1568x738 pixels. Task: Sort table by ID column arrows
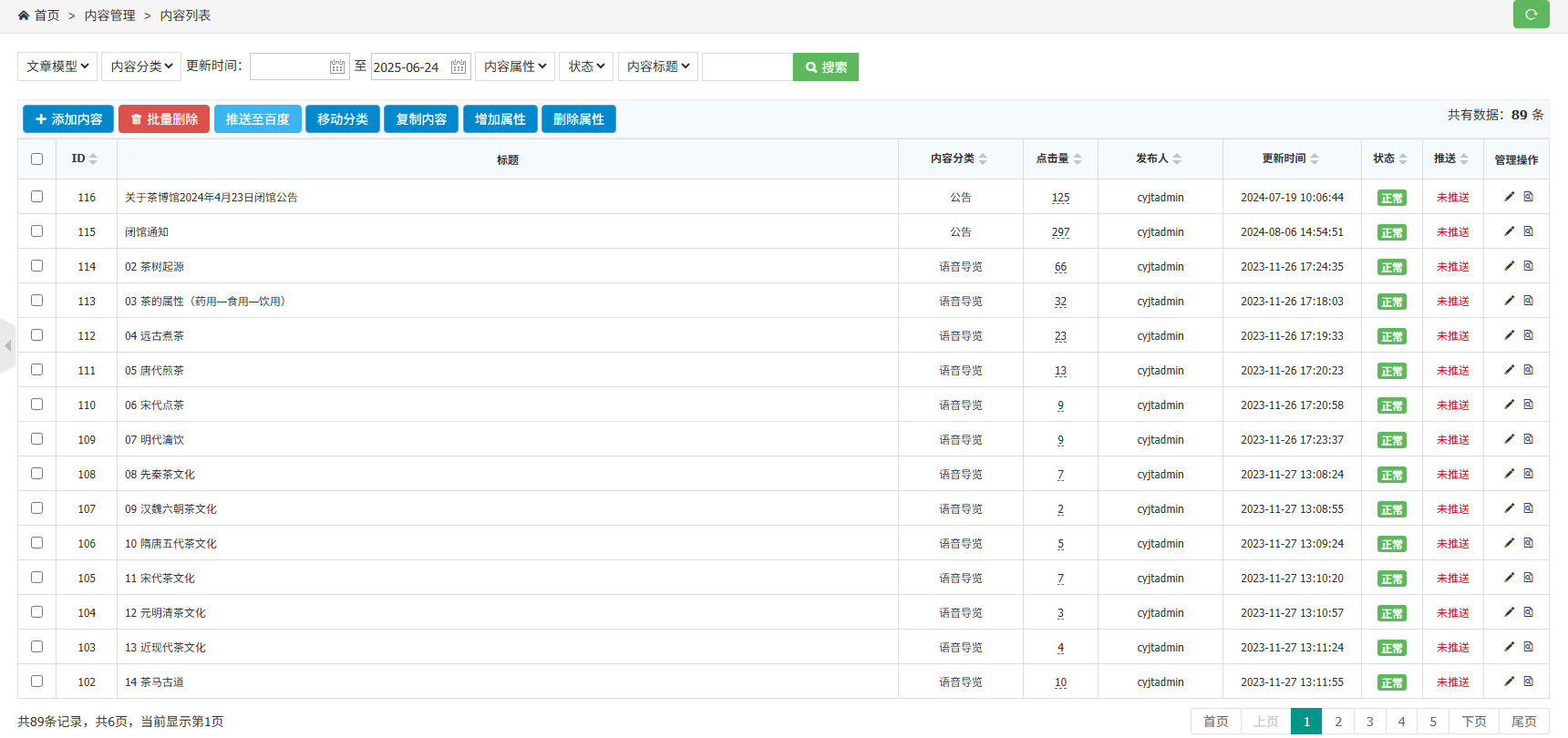(93, 159)
